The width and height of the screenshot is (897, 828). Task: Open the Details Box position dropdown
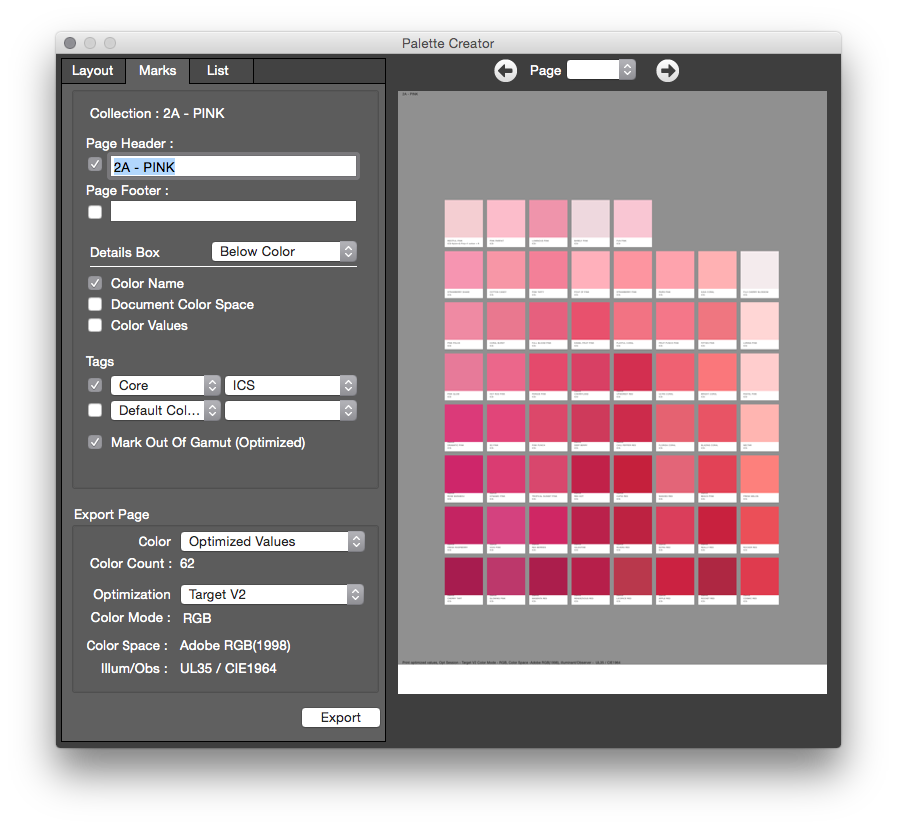(x=284, y=252)
